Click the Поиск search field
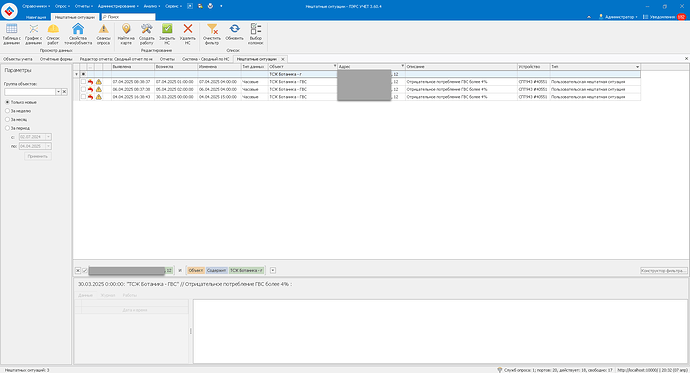The width and height of the screenshot is (690, 373). (x=128, y=17)
